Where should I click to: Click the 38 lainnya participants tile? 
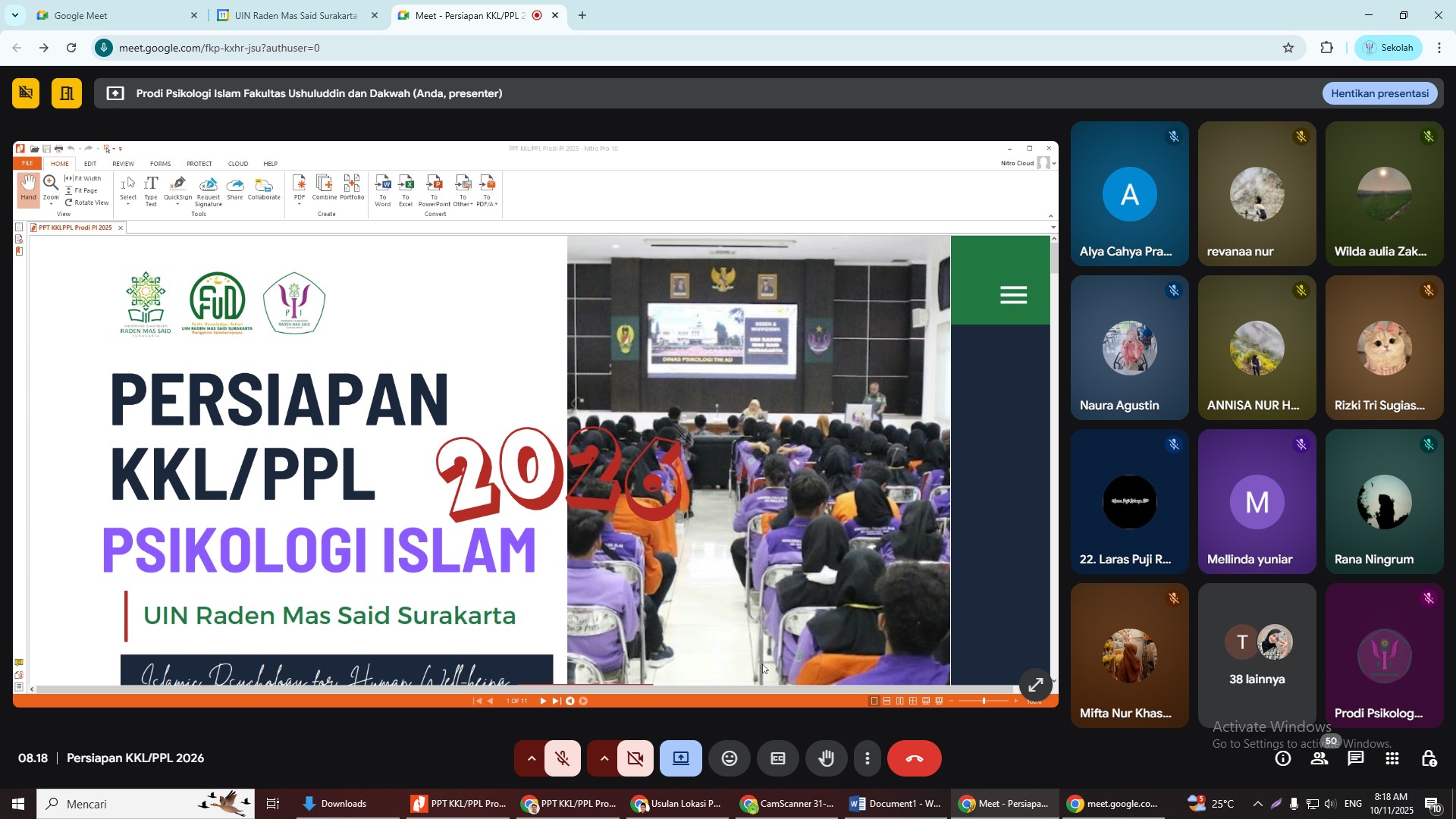1257,656
